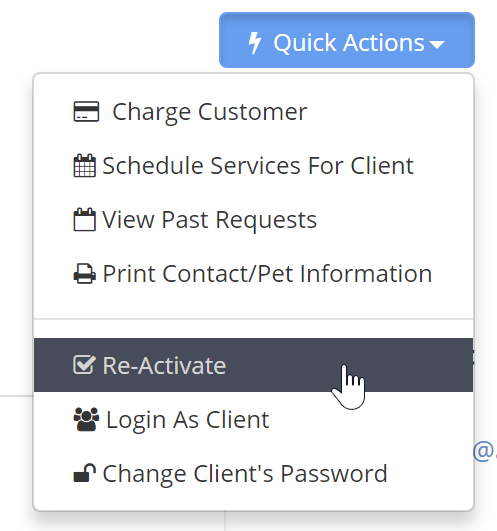Open Change Client's Password option
Screen dimensions: 497x531
pos(245,473)
